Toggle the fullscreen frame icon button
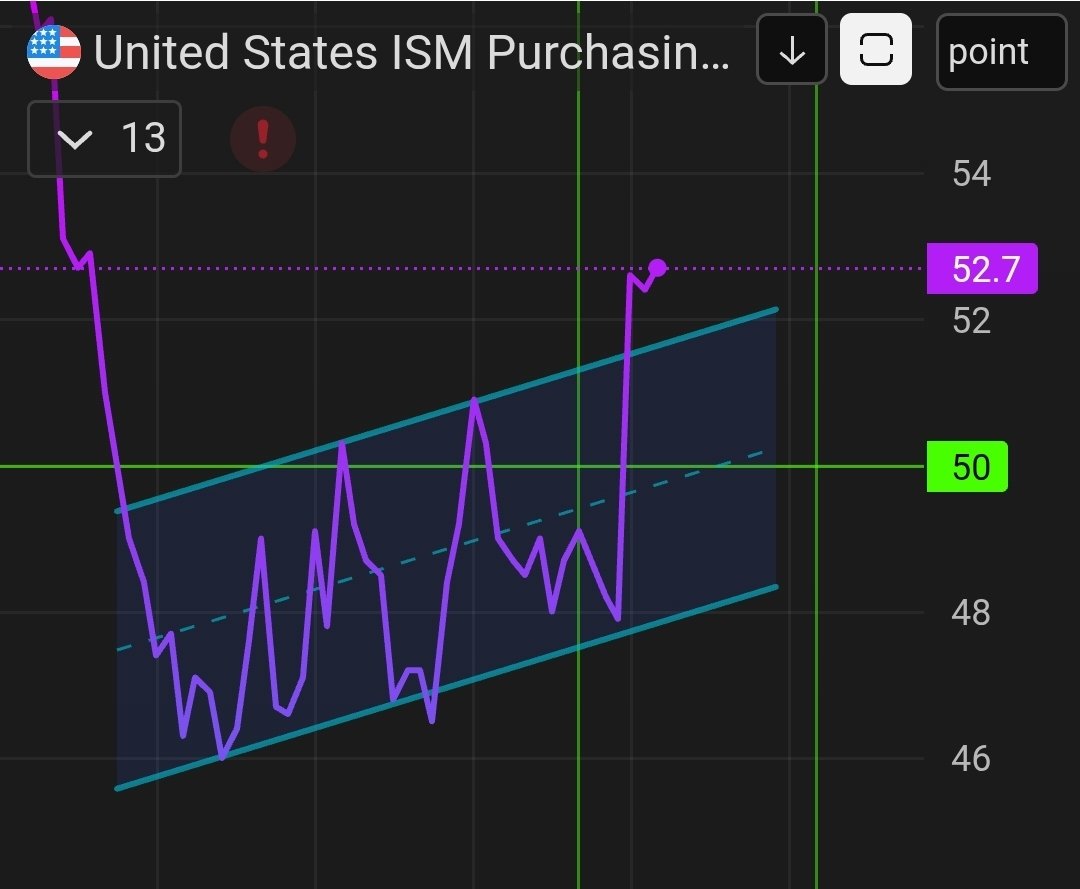 tap(876, 50)
